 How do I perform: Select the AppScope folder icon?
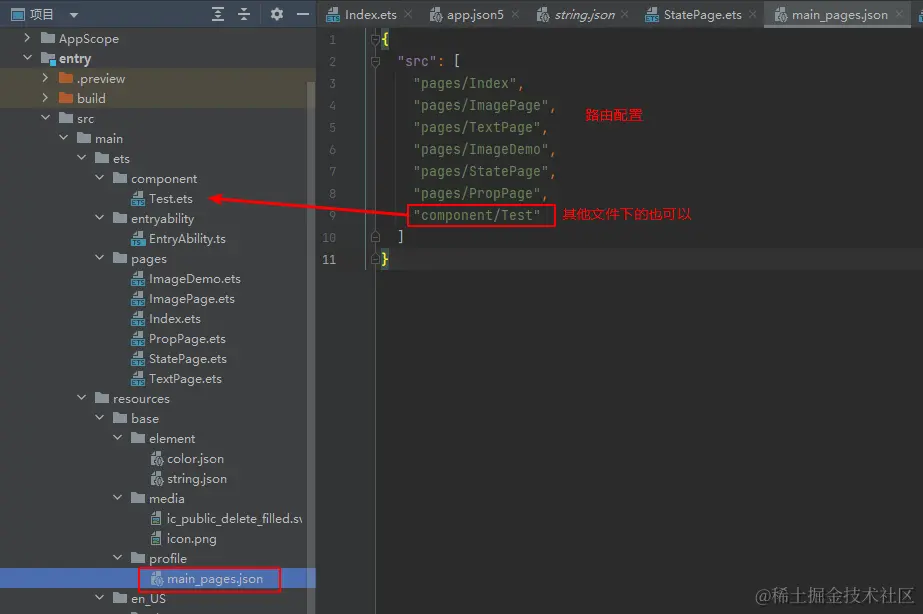tap(48, 38)
